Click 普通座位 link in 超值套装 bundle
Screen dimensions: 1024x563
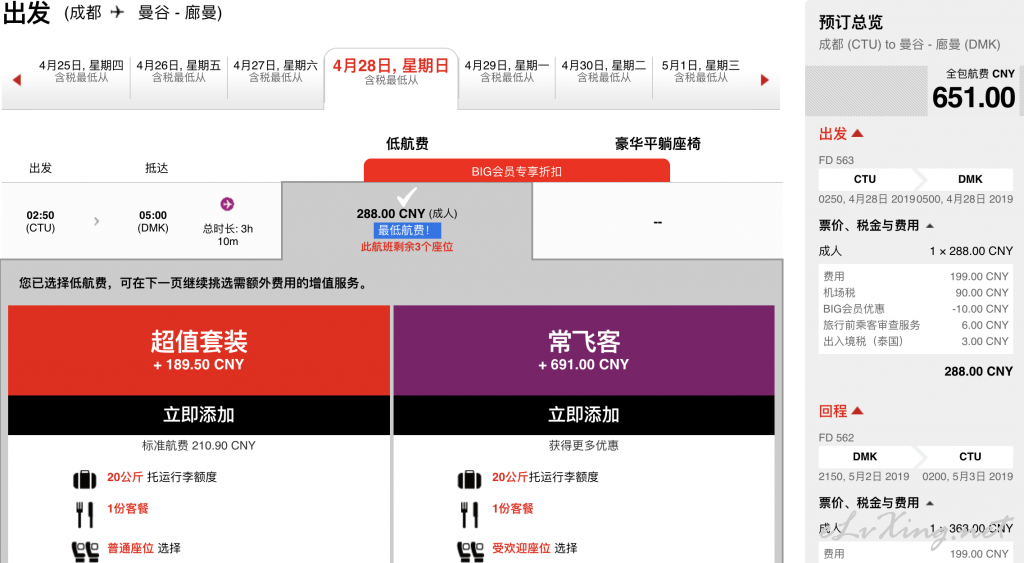[131, 548]
